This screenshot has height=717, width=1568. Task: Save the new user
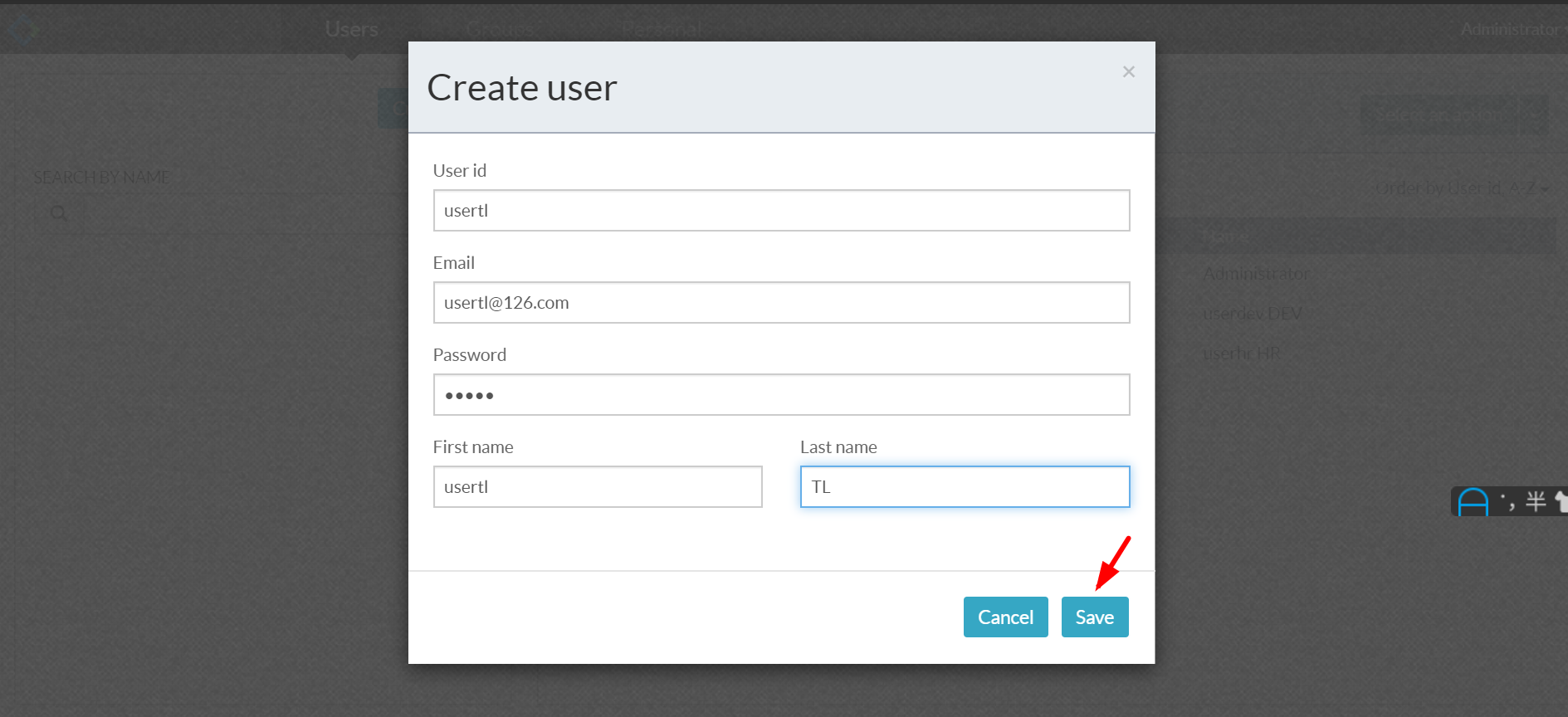(x=1095, y=617)
